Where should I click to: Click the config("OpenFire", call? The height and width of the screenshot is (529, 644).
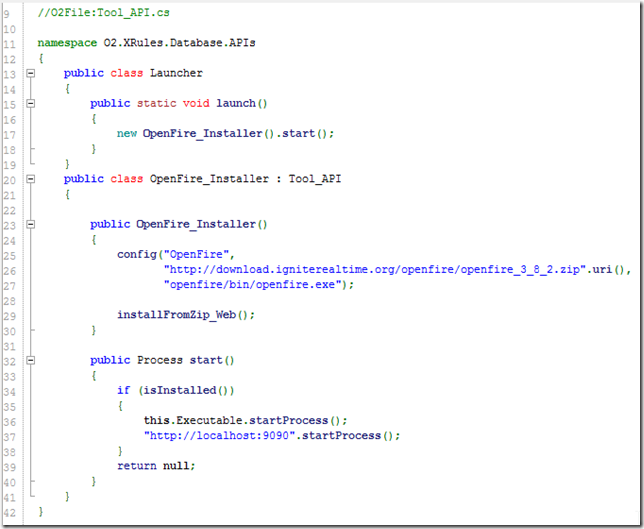pos(176,255)
